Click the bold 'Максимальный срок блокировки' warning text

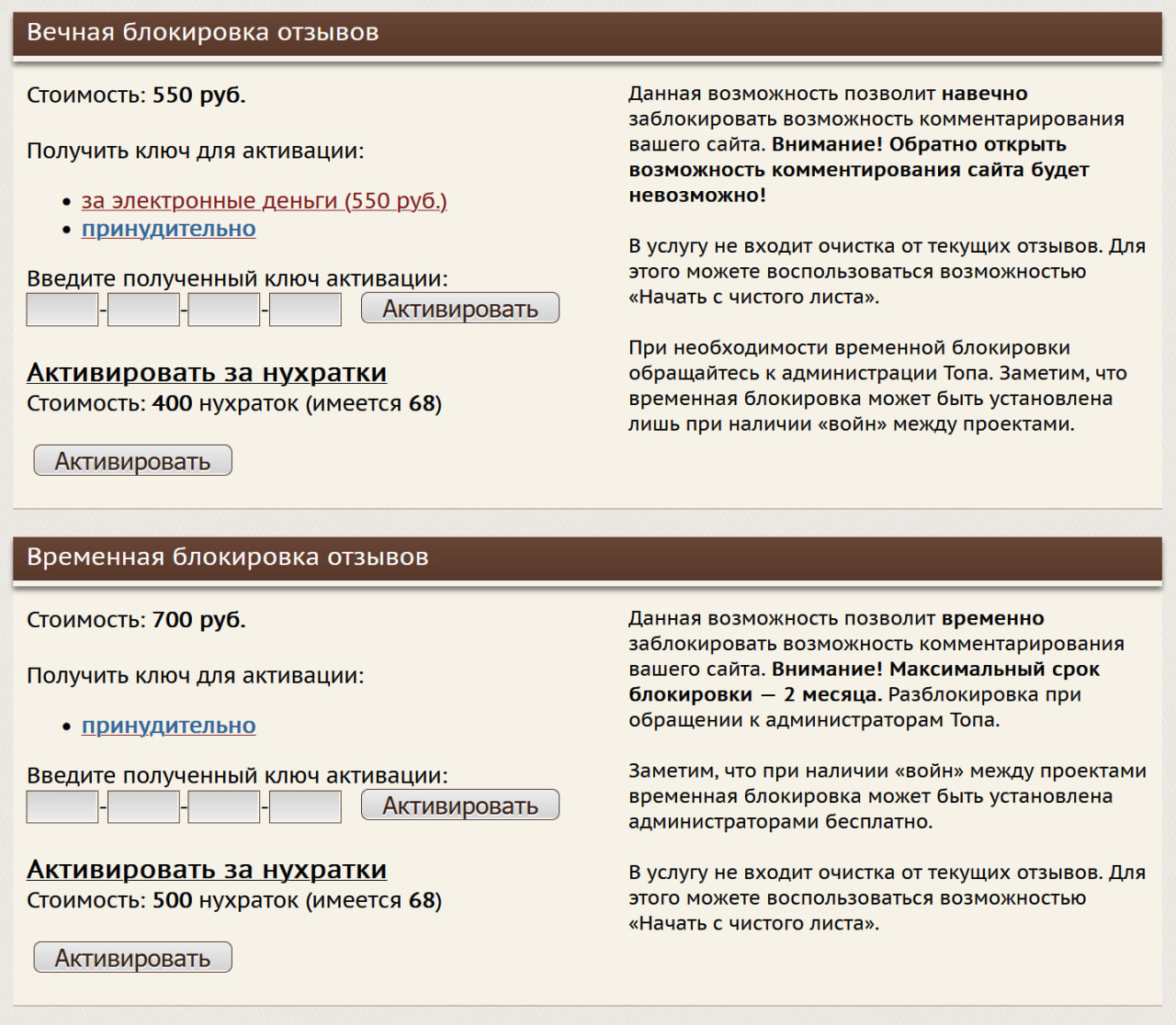click(x=992, y=670)
